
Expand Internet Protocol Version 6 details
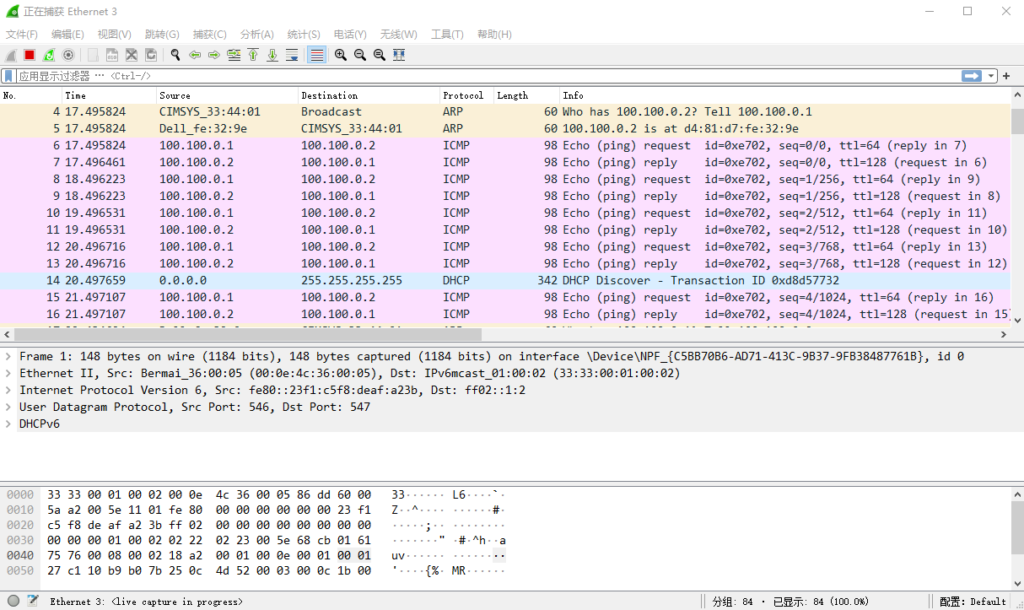(x=9, y=390)
